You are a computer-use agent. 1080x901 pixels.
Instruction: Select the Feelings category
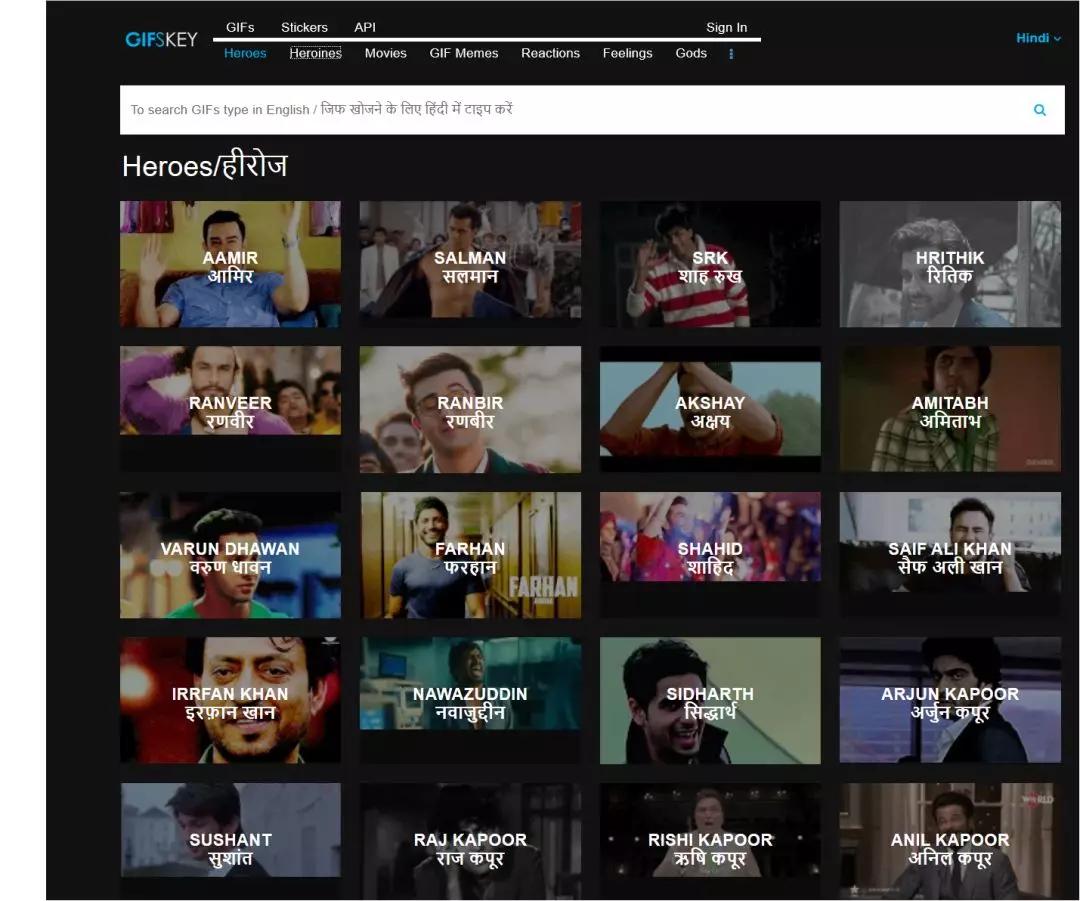click(627, 53)
